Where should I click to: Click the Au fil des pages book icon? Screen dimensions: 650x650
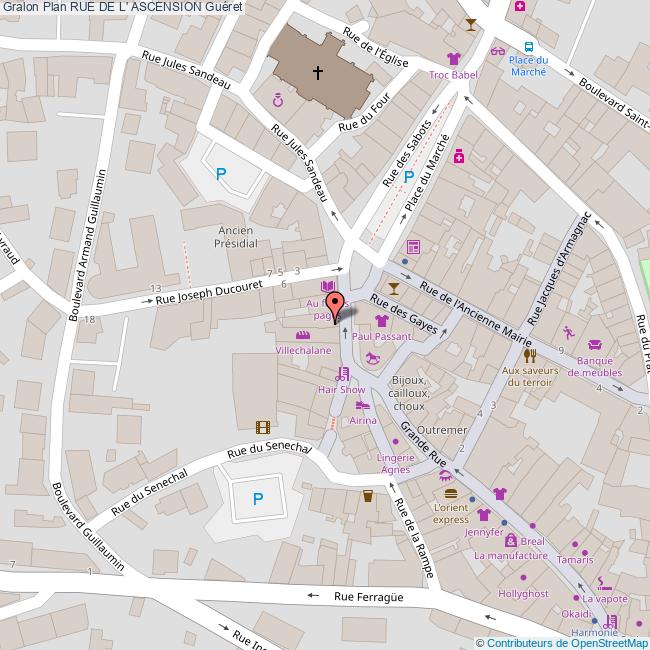click(327, 287)
